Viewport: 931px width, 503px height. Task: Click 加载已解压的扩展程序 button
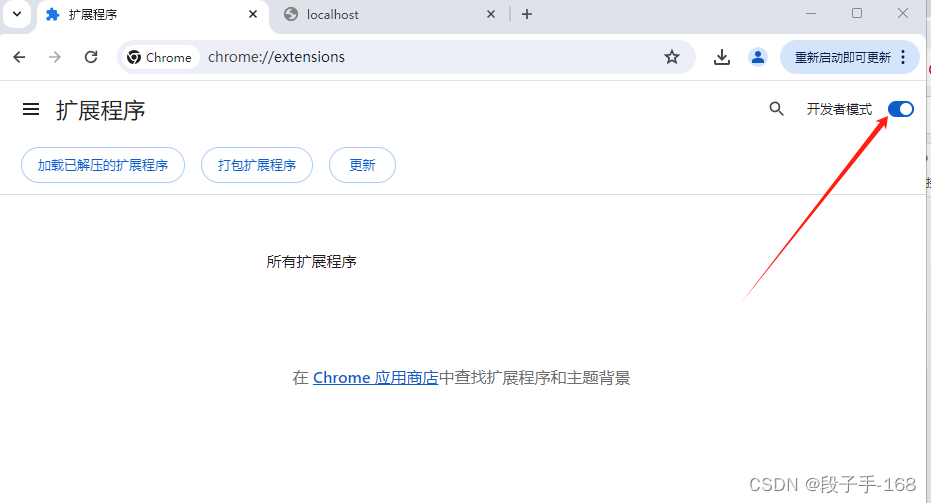[103, 165]
